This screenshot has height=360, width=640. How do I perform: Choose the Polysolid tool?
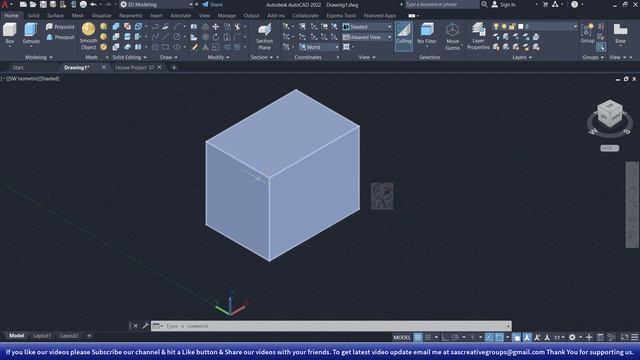coord(60,27)
